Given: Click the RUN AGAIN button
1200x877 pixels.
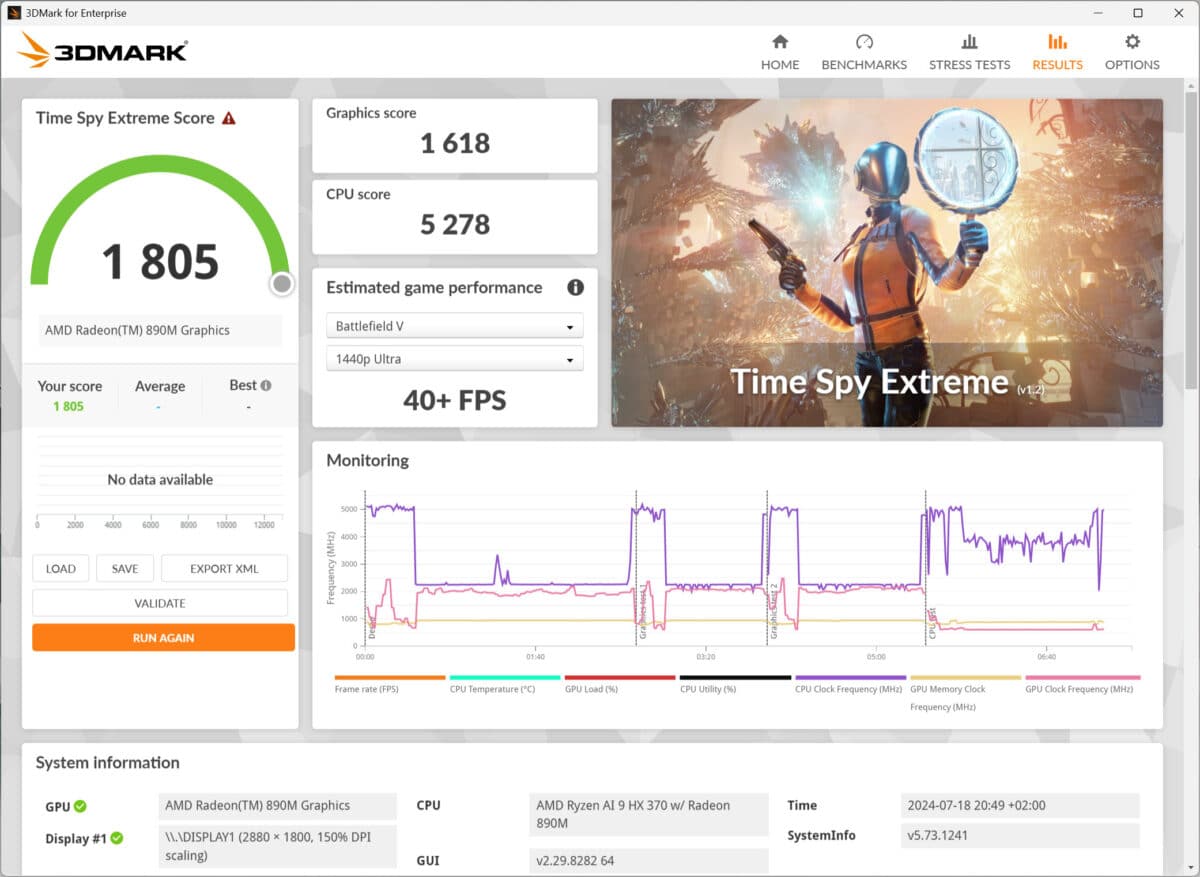Looking at the screenshot, I should click(x=163, y=637).
